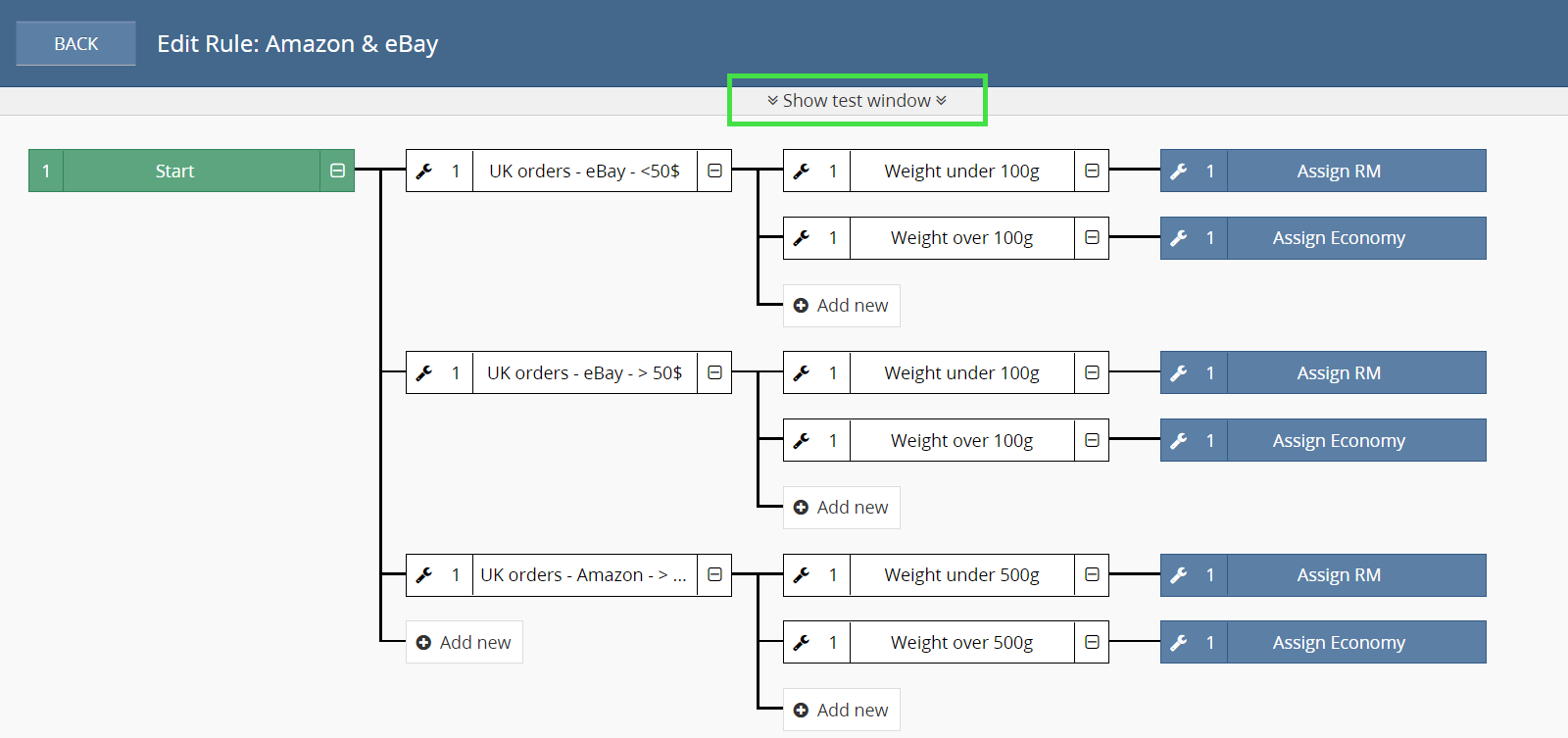Viewport: 1568px width, 738px height.
Task: Collapse the UK orders - eBay - > 50$ branch
Action: pyautogui.click(x=714, y=372)
